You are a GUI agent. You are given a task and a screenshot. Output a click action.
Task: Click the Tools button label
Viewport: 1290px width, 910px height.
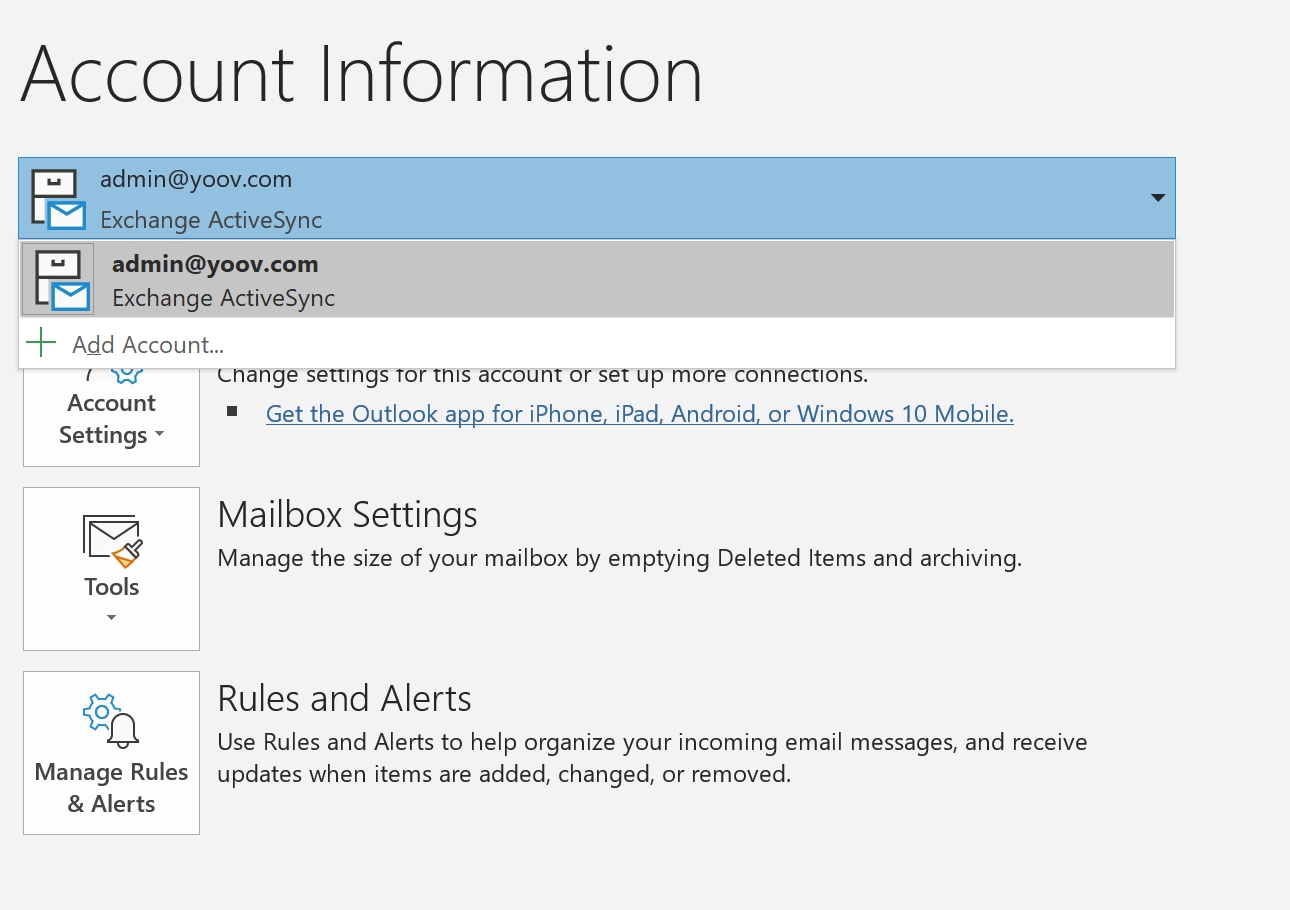tap(111, 587)
